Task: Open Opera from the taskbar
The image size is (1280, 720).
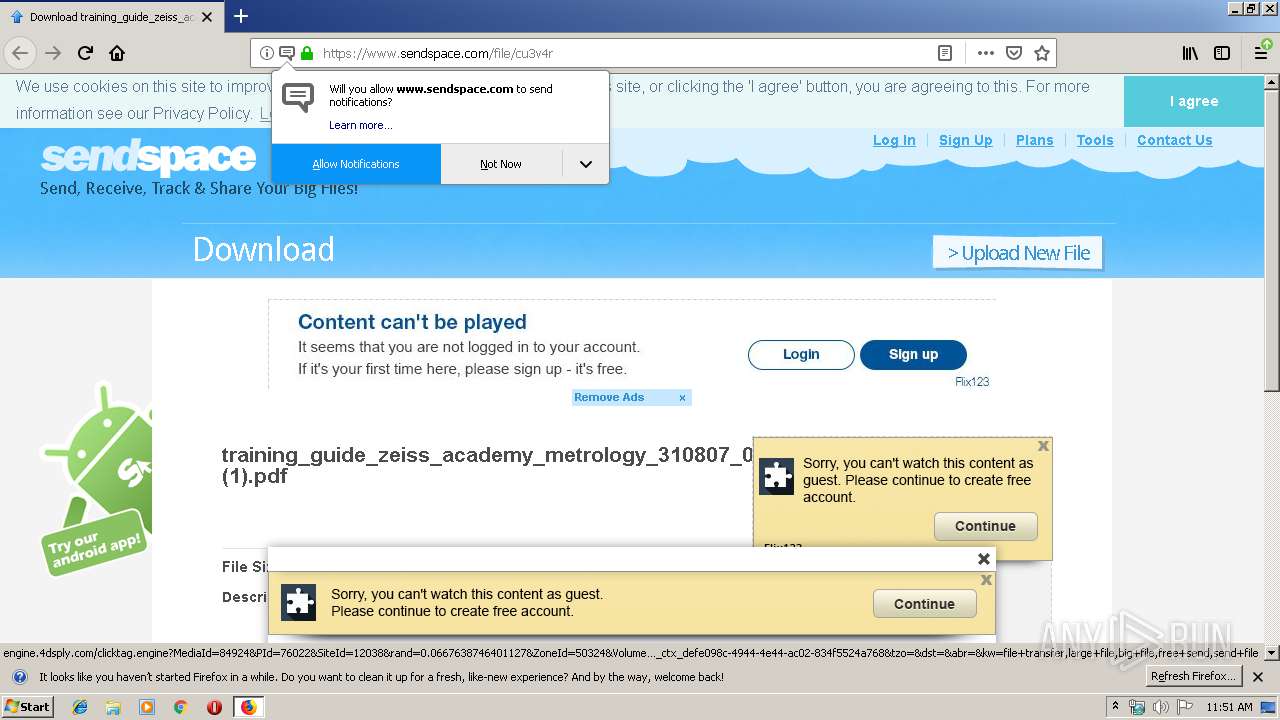Action: (214, 707)
